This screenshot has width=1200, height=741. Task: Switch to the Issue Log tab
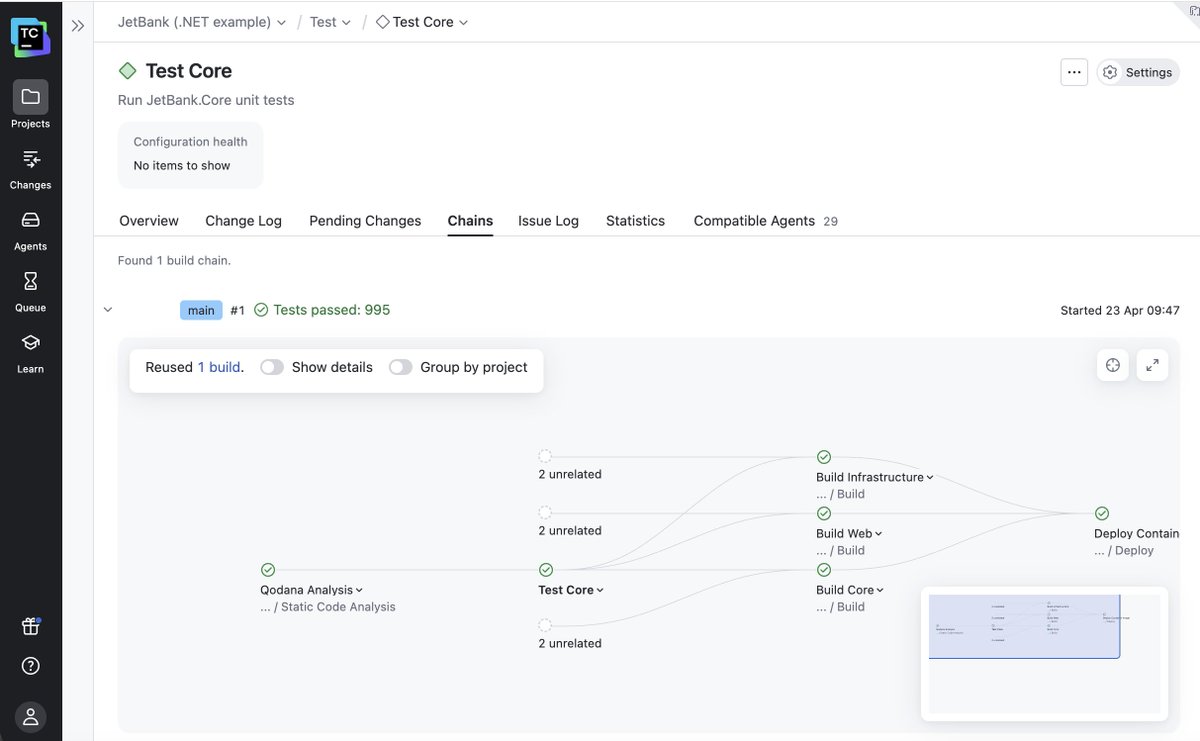click(548, 221)
